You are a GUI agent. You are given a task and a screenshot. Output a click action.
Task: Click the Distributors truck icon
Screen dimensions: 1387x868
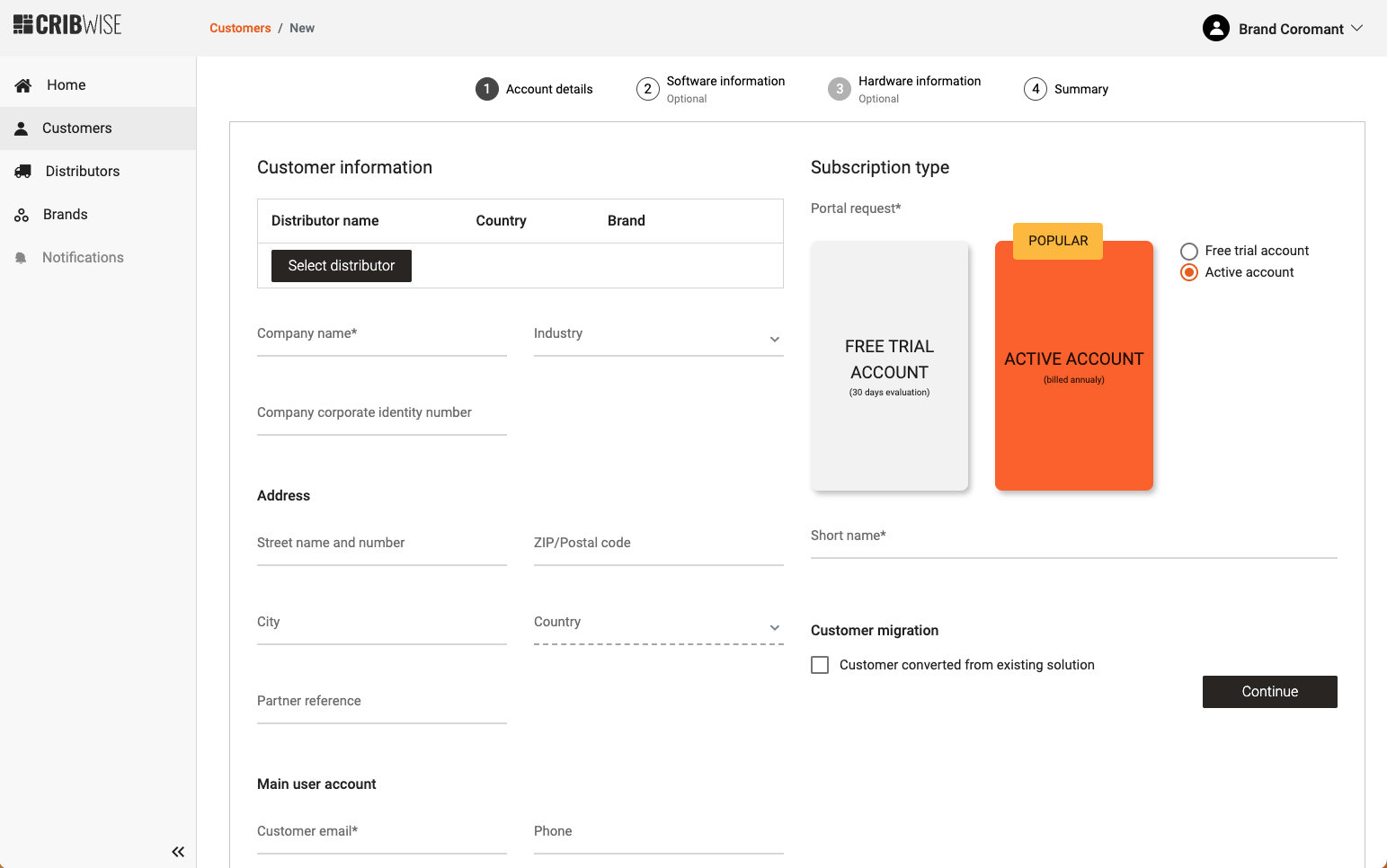coord(23,172)
